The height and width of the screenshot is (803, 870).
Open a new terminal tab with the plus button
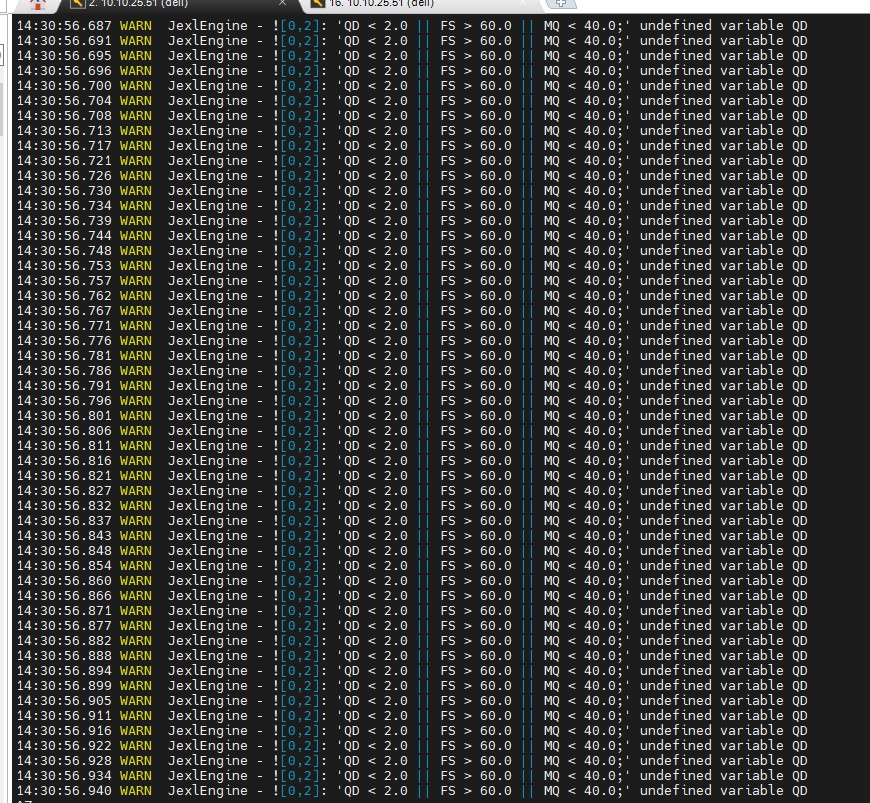tap(561, 3)
